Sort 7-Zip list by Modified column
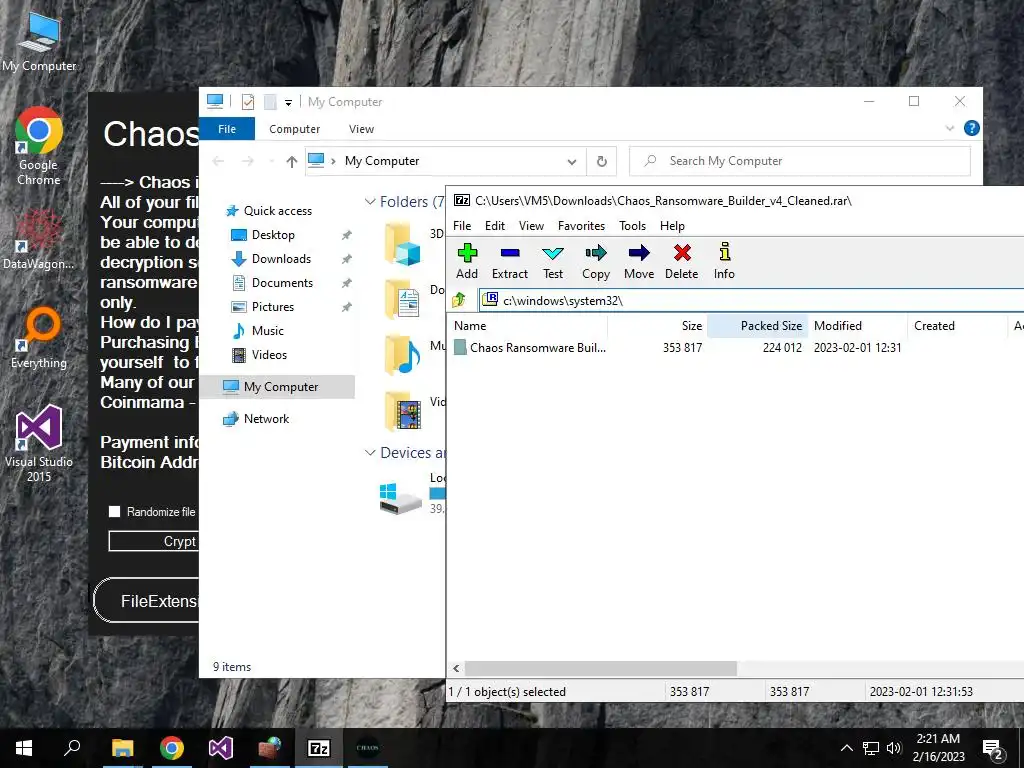Viewport: 1024px width, 768px height. [857, 326]
